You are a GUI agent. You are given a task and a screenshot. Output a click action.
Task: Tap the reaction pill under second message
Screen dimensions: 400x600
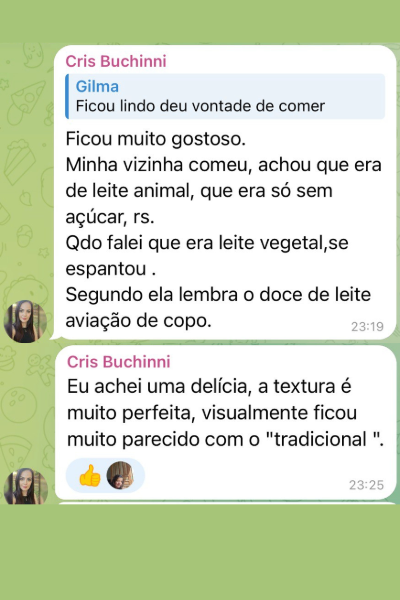[105, 475]
